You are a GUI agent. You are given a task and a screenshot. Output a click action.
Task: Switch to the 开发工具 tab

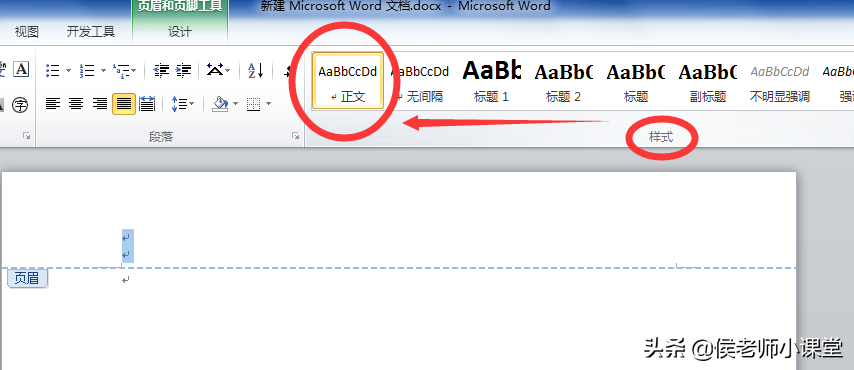pyautogui.click(x=90, y=32)
